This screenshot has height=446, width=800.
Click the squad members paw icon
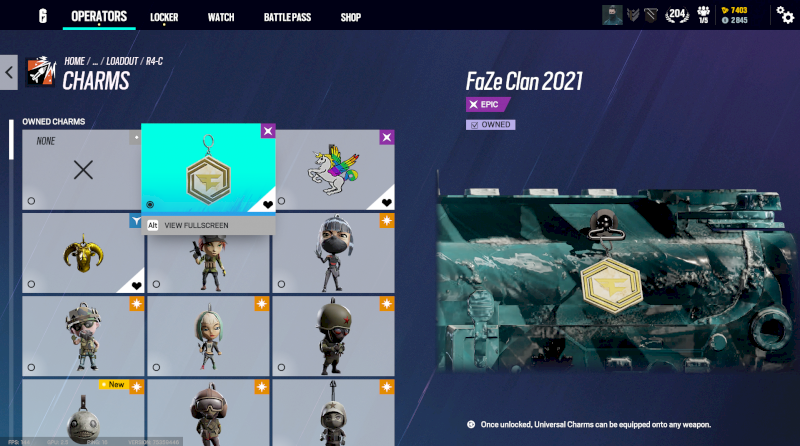704,15
